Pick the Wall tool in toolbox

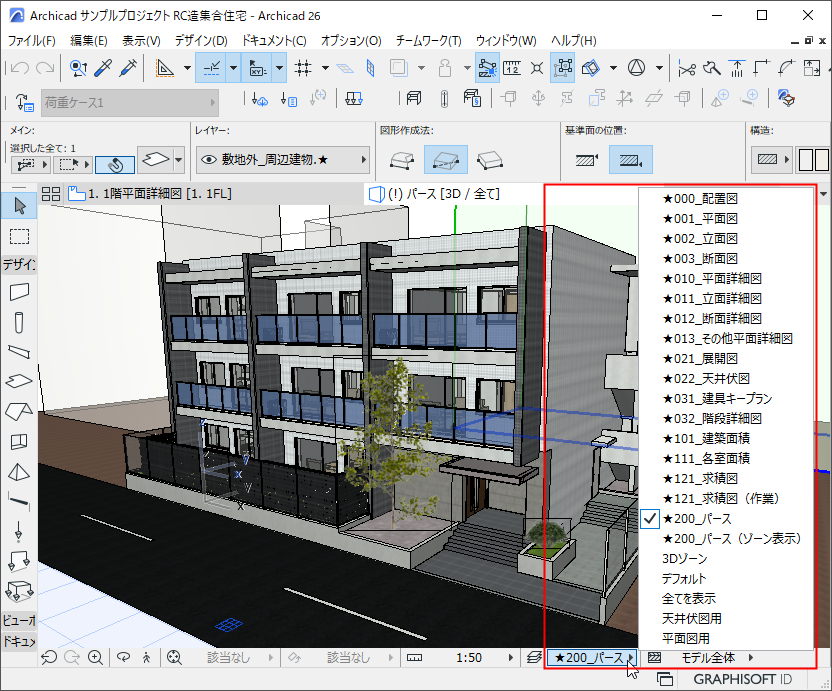click(x=19, y=292)
